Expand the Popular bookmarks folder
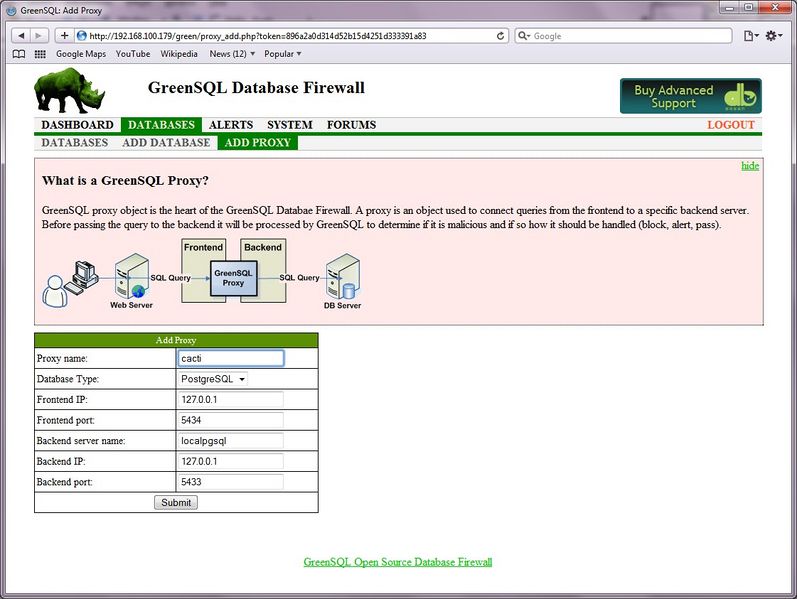Viewport: 797px width, 599px height. [x=283, y=54]
